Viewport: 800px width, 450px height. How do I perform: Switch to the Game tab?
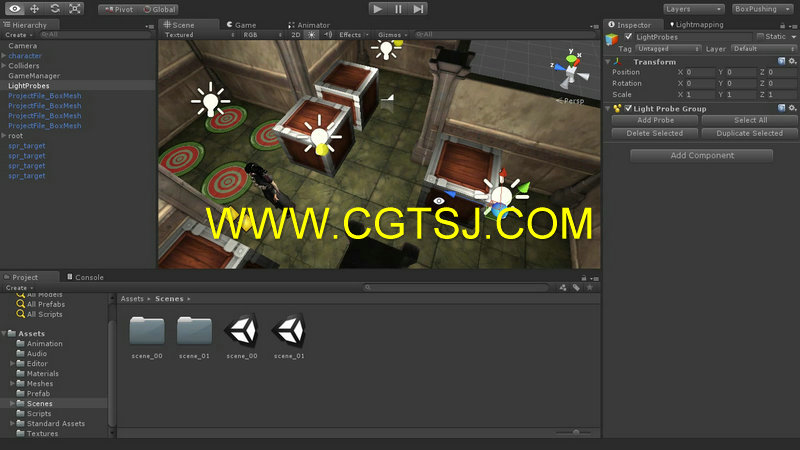[x=242, y=24]
